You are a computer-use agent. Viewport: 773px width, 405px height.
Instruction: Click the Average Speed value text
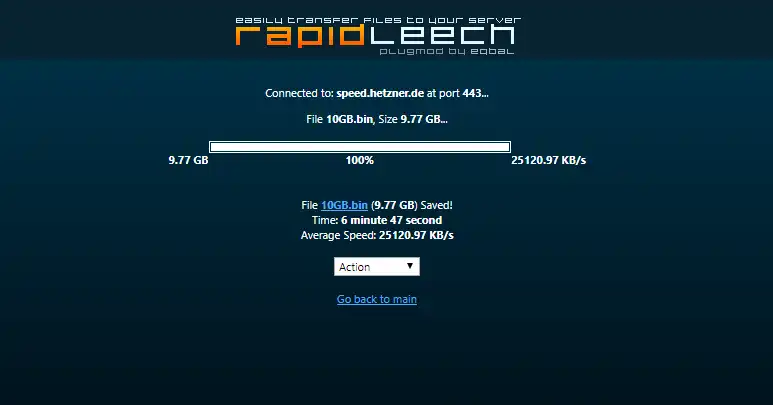tap(416, 236)
